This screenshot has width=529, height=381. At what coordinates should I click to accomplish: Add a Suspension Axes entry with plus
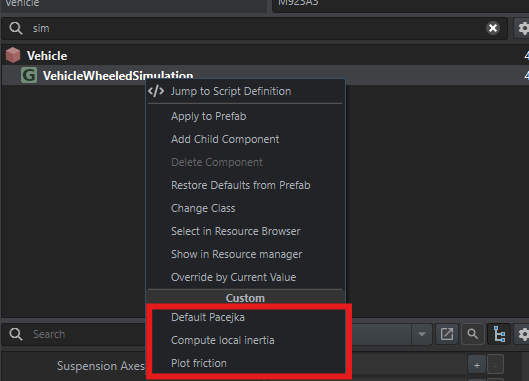(477, 365)
